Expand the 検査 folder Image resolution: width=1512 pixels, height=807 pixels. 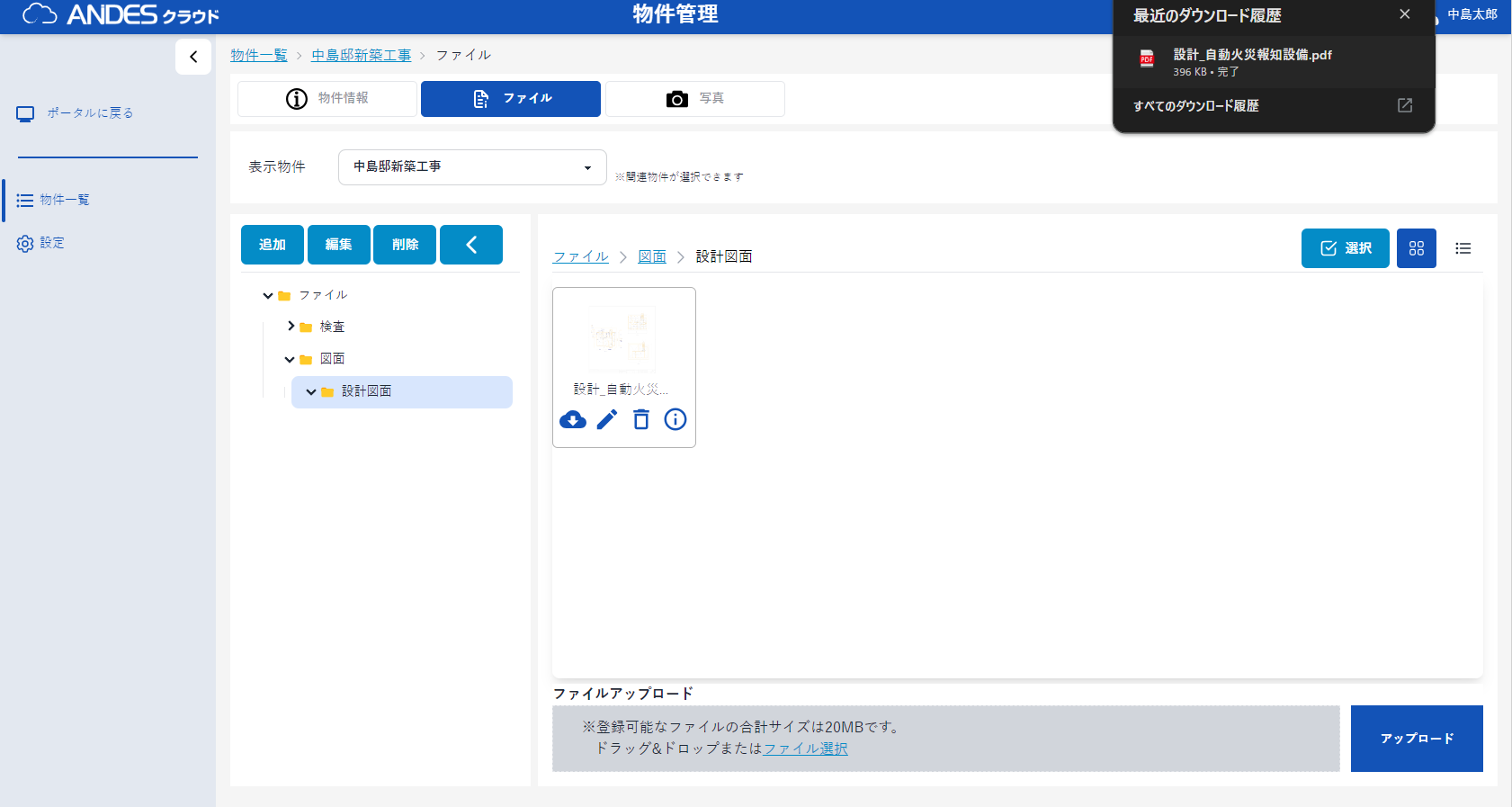point(291,327)
